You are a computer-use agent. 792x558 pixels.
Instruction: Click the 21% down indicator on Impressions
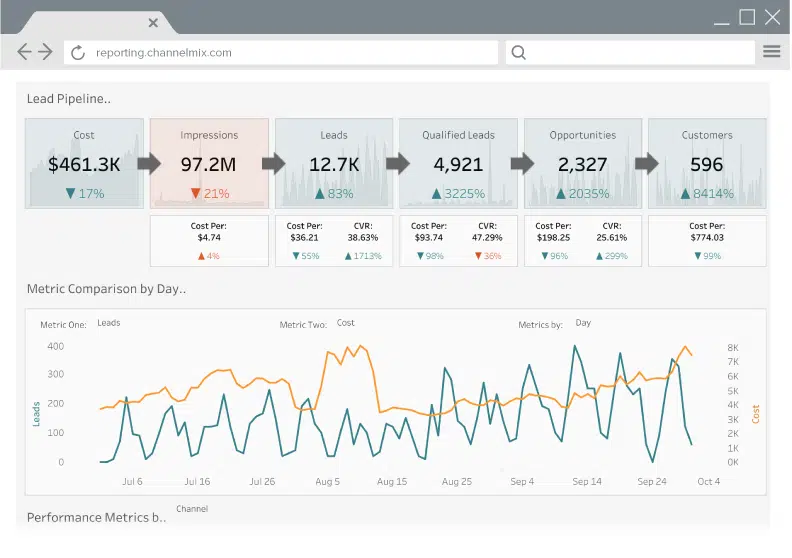click(210, 193)
